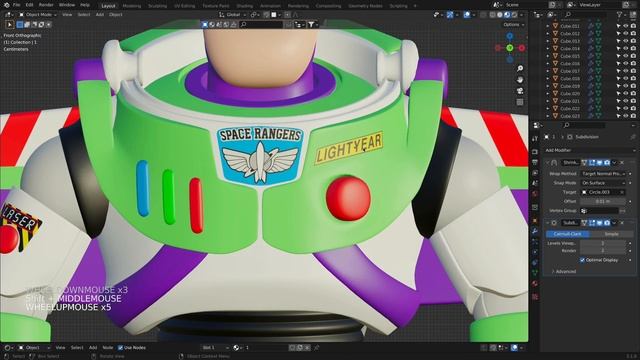Open the Global transform orientation dropdown
Screen dimensions: 640x360
[233, 15]
